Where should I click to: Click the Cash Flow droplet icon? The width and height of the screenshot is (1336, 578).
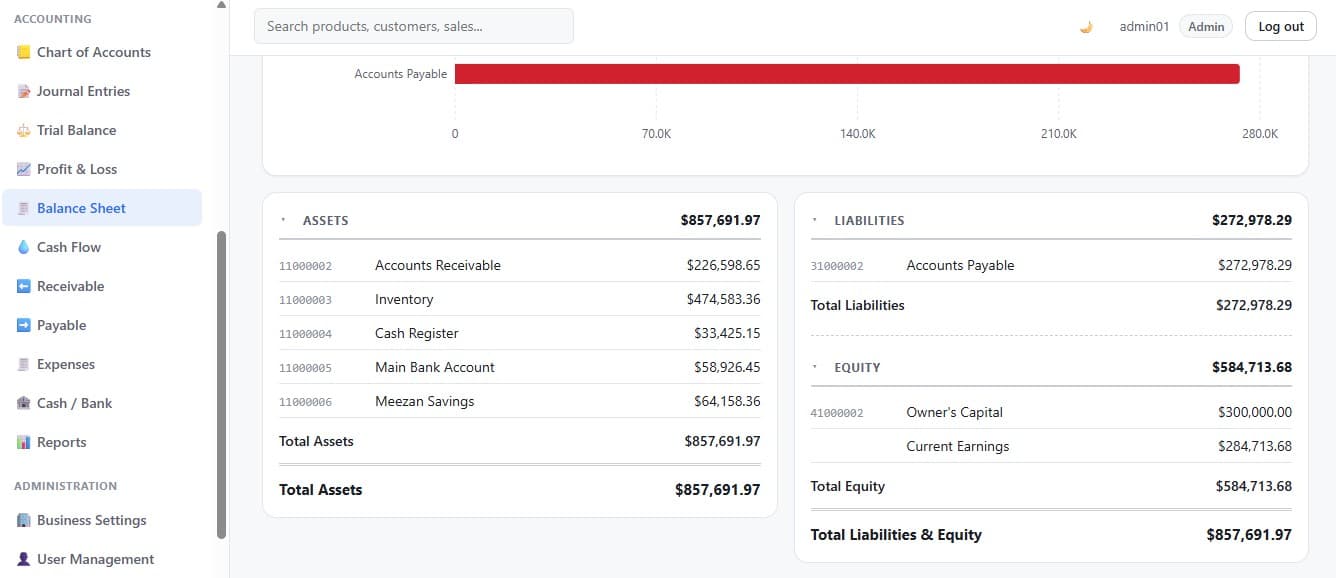pyautogui.click(x=24, y=247)
